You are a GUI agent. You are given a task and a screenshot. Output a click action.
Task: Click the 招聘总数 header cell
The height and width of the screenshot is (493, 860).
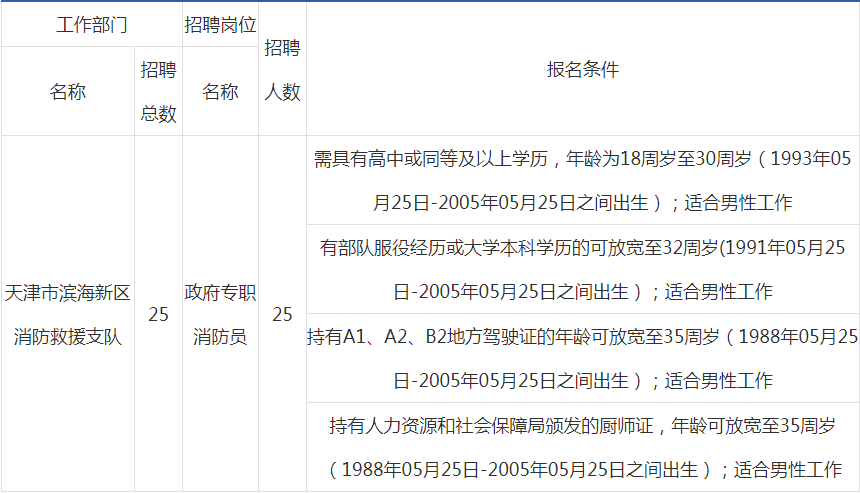pos(158,91)
